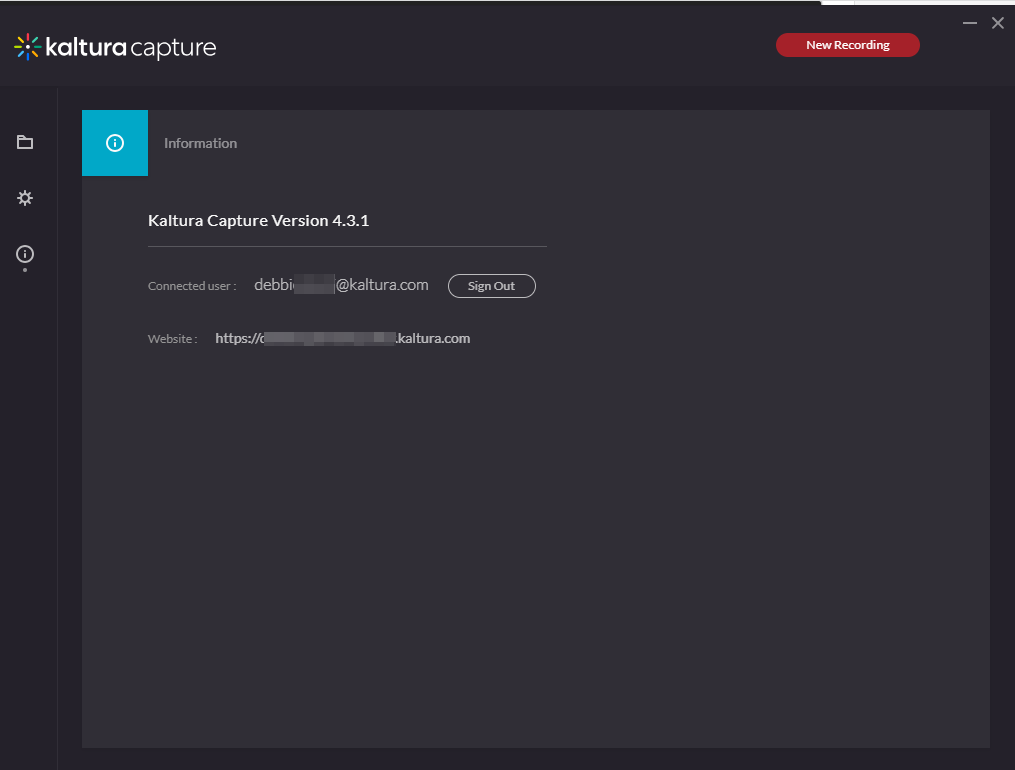
Task: Click the connected user email address
Action: pos(341,285)
